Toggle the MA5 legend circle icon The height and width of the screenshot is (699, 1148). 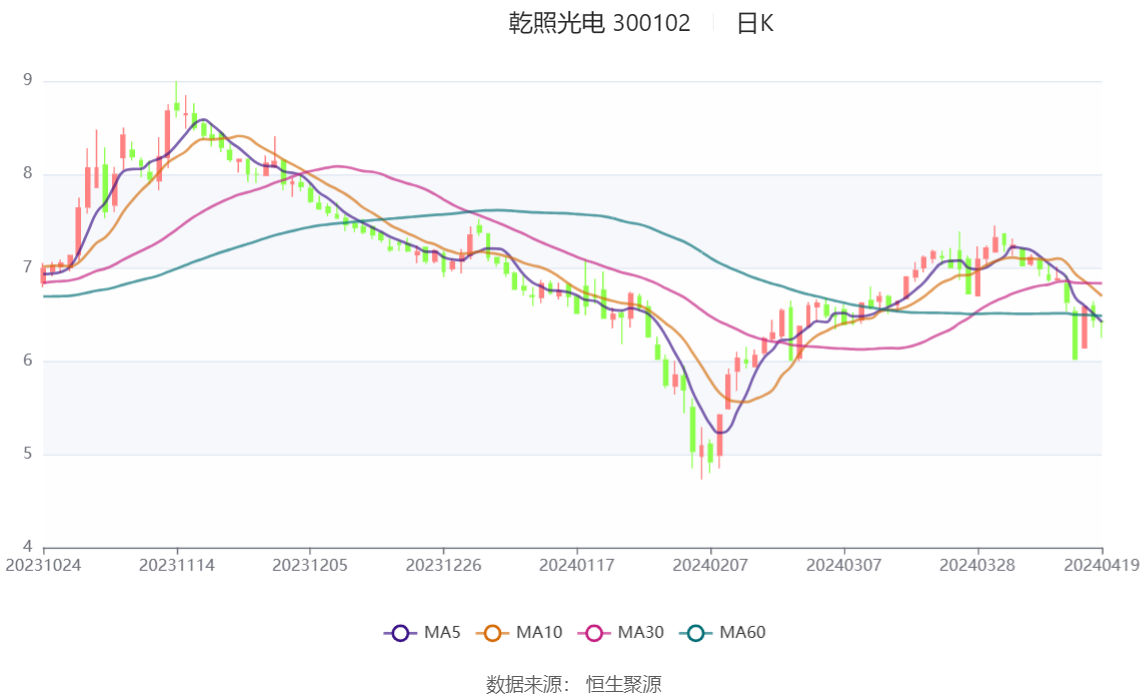[400, 633]
